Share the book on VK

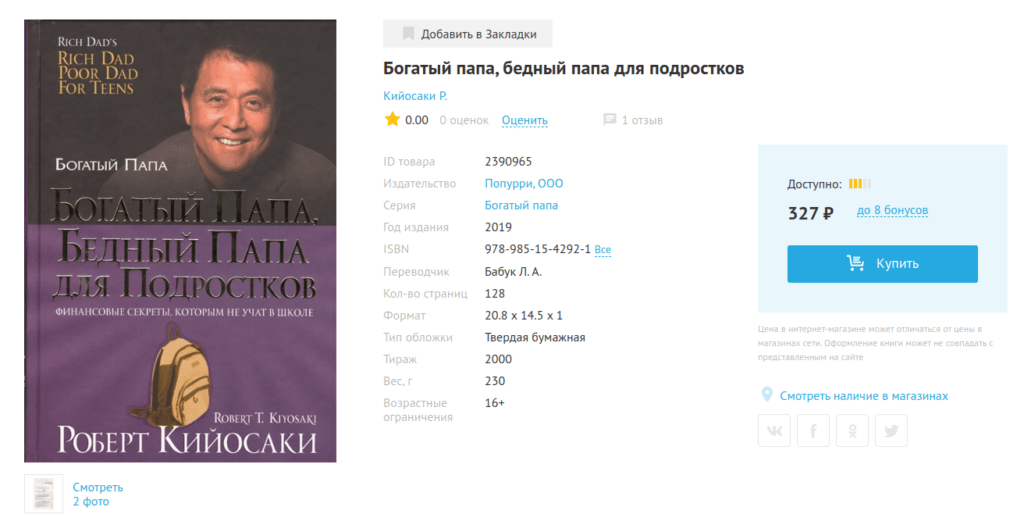click(x=774, y=430)
